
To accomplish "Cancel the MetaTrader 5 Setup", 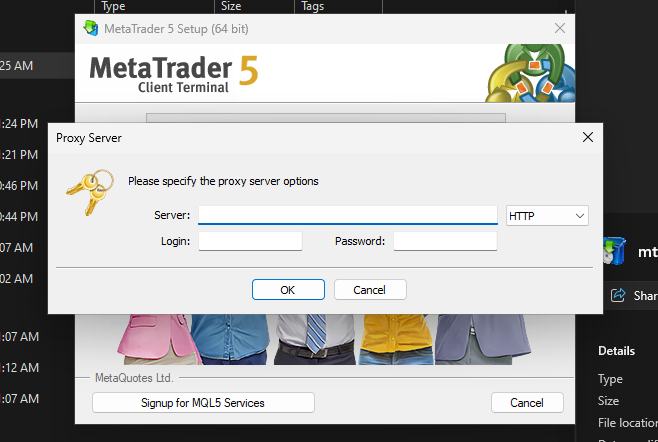I will coord(527,403).
